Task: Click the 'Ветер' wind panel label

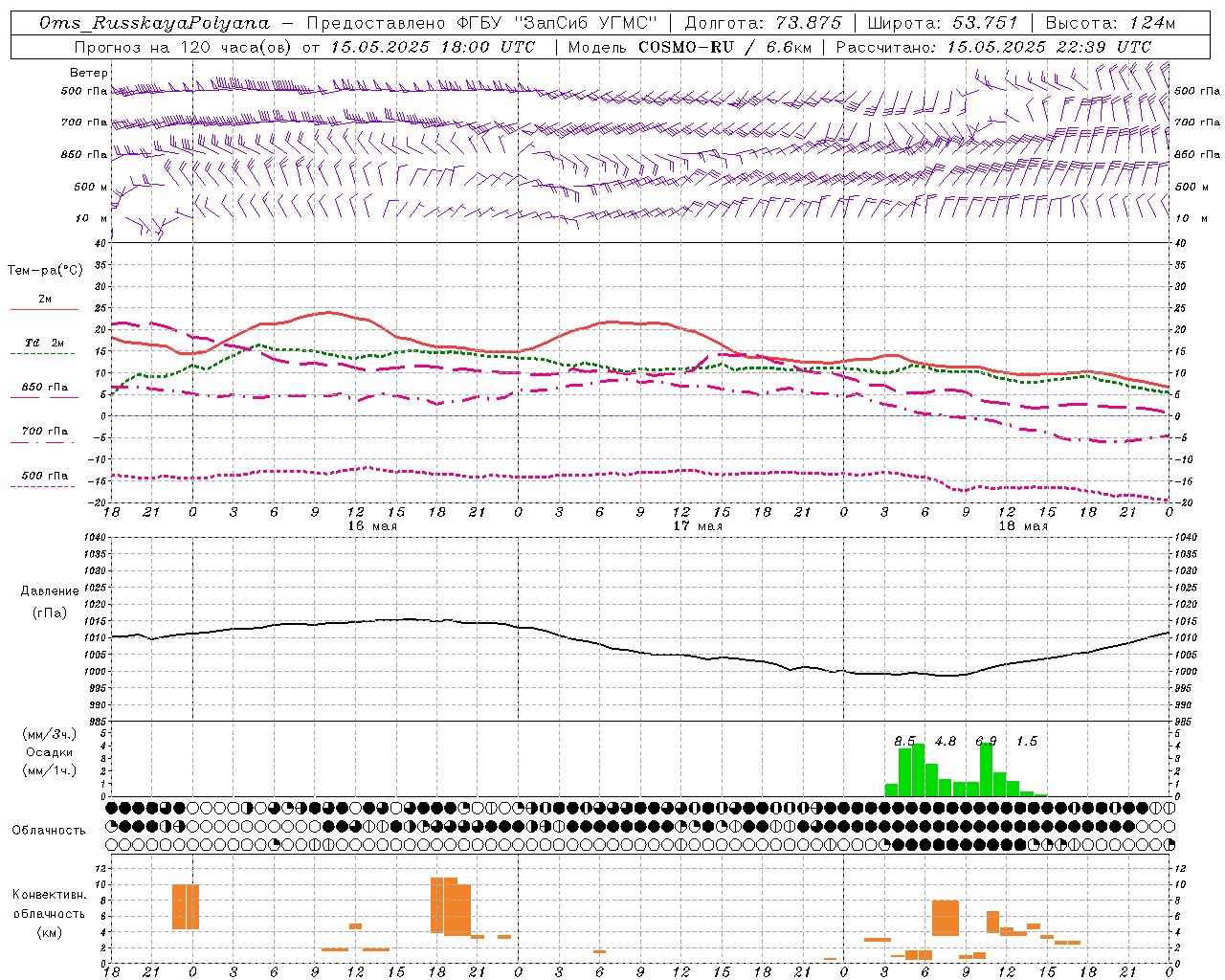Action: click(x=89, y=73)
